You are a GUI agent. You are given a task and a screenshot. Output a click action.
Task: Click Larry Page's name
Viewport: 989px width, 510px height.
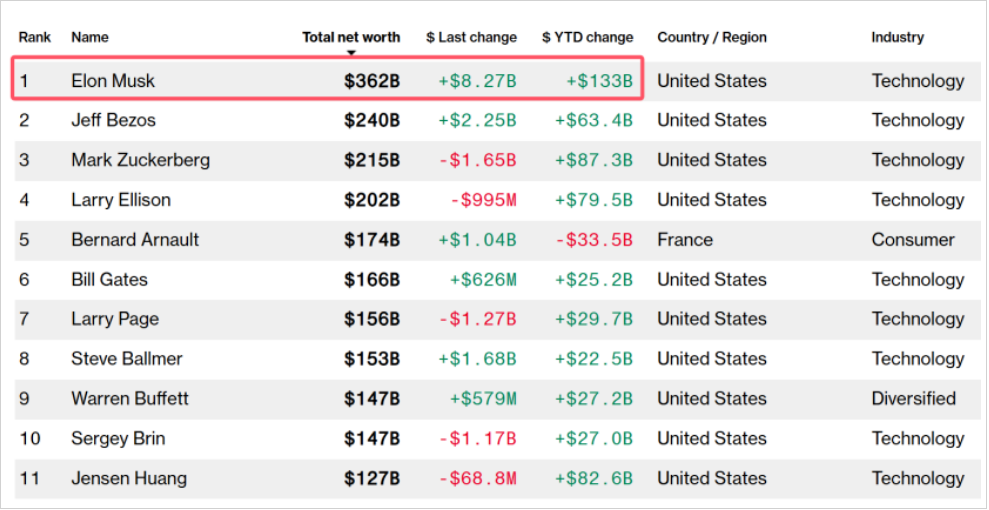click(115, 319)
